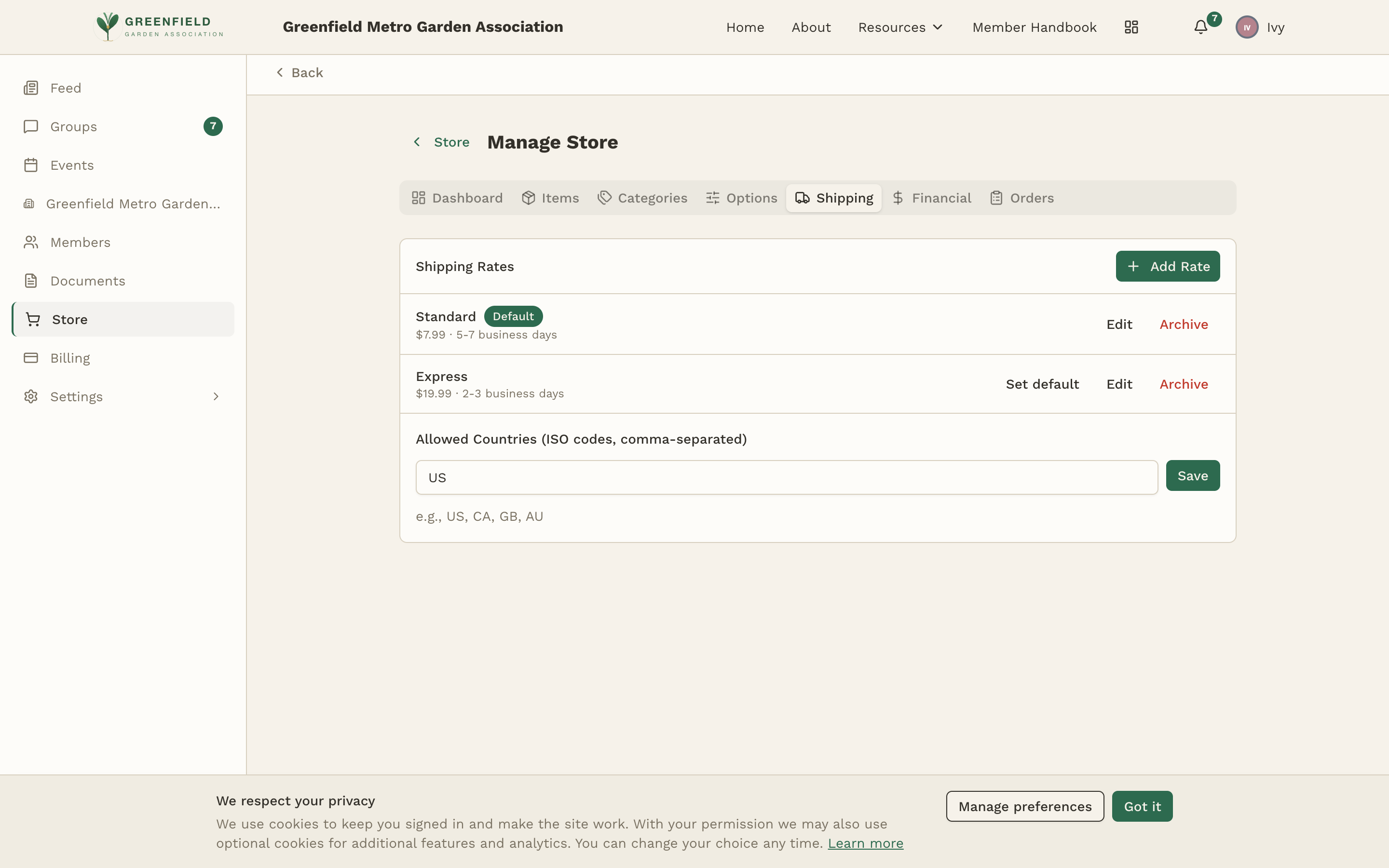Set Express as default rate
This screenshot has width=1389, height=868.
(1042, 384)
